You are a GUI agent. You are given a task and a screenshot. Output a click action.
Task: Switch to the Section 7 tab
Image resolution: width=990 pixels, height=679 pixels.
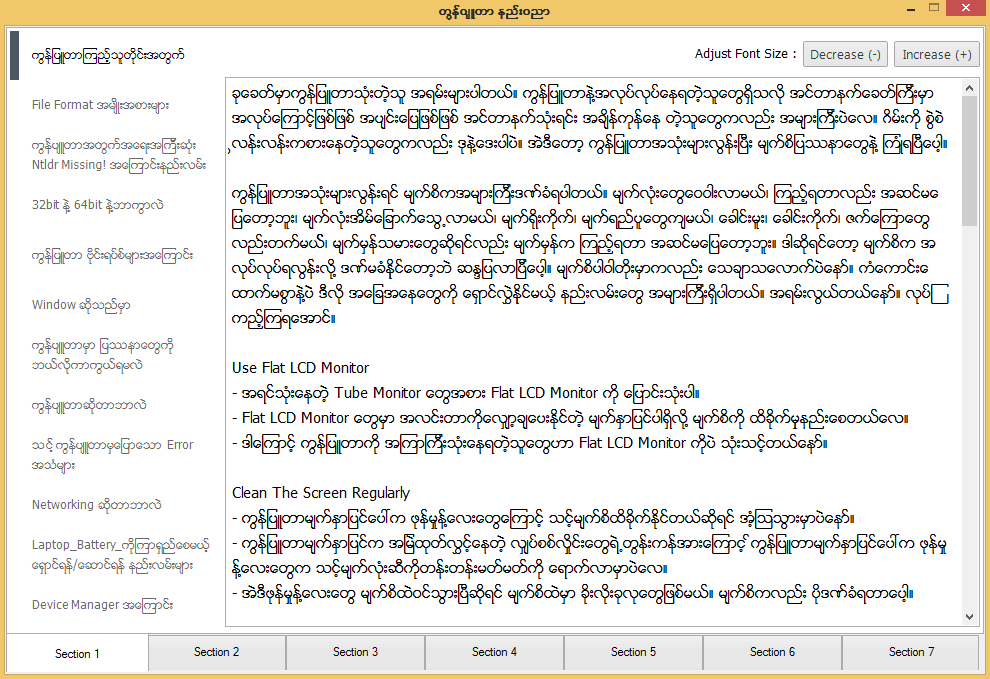coord(911,652)
